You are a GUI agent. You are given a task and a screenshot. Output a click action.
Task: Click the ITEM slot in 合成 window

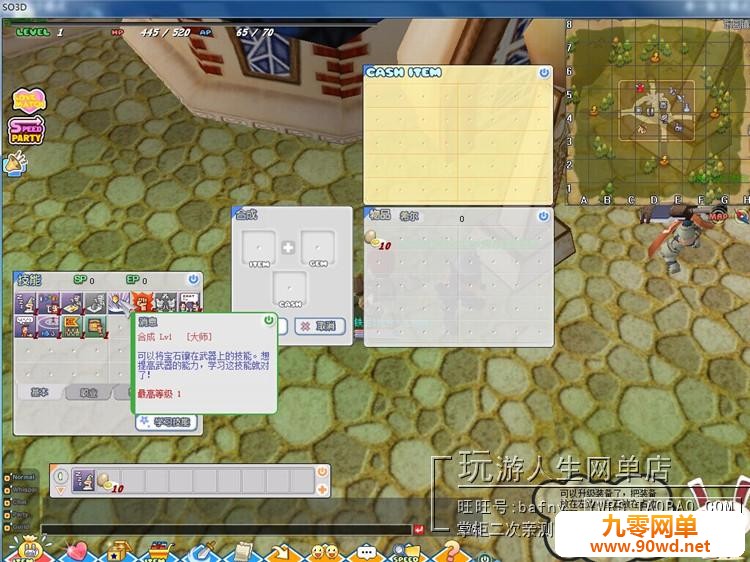pos(259,249)
